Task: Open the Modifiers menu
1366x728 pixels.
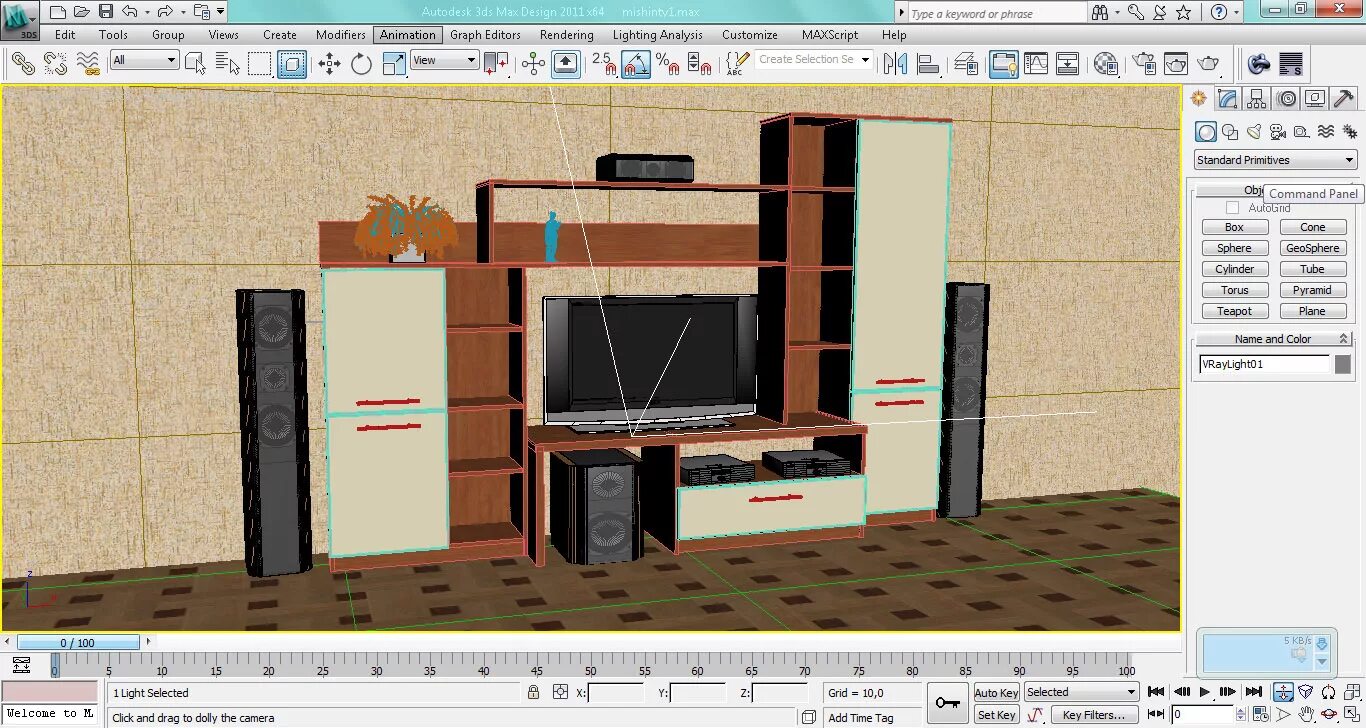Action: coord(341,34)
